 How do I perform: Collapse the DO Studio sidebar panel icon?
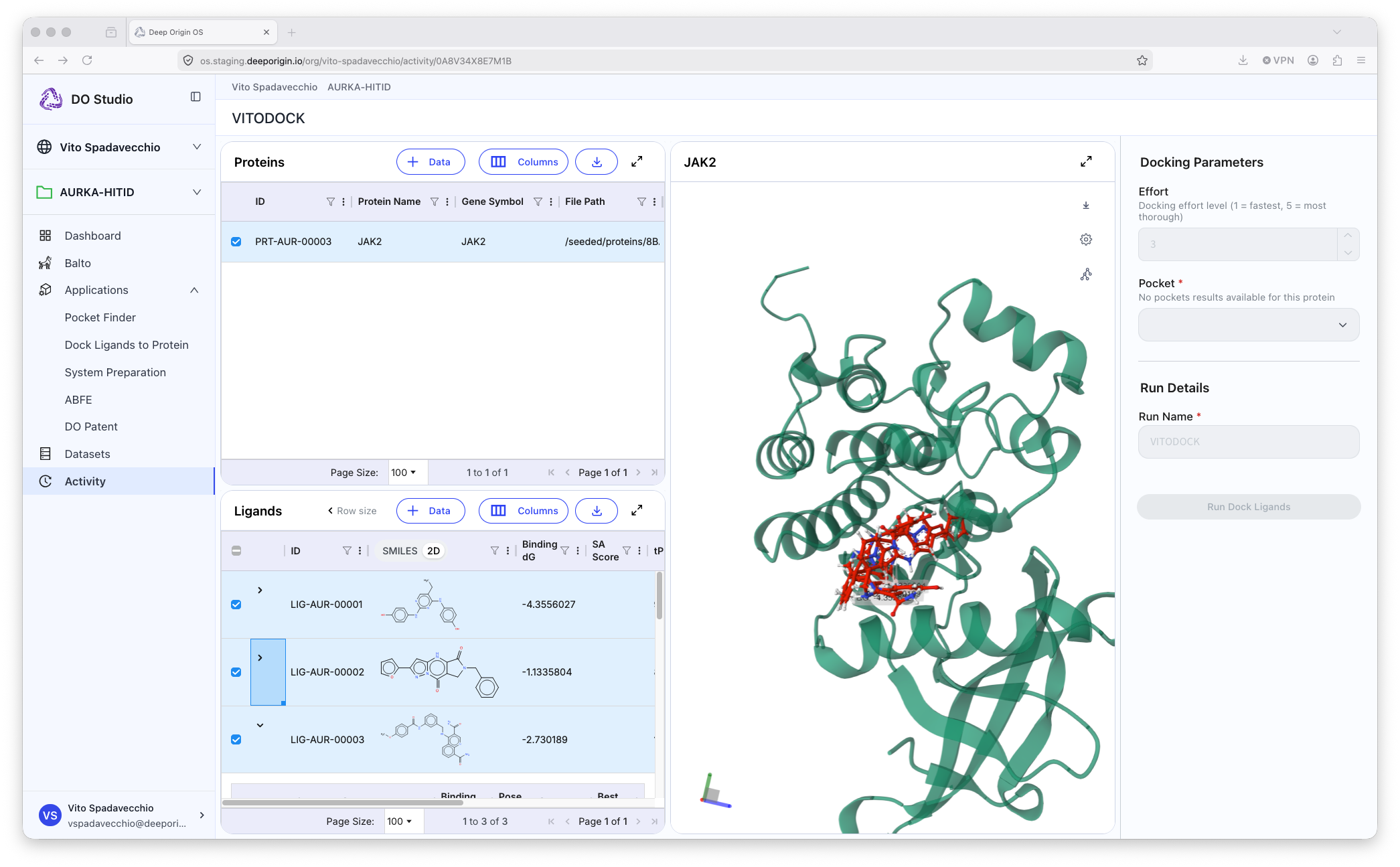(x=196, y=97)
